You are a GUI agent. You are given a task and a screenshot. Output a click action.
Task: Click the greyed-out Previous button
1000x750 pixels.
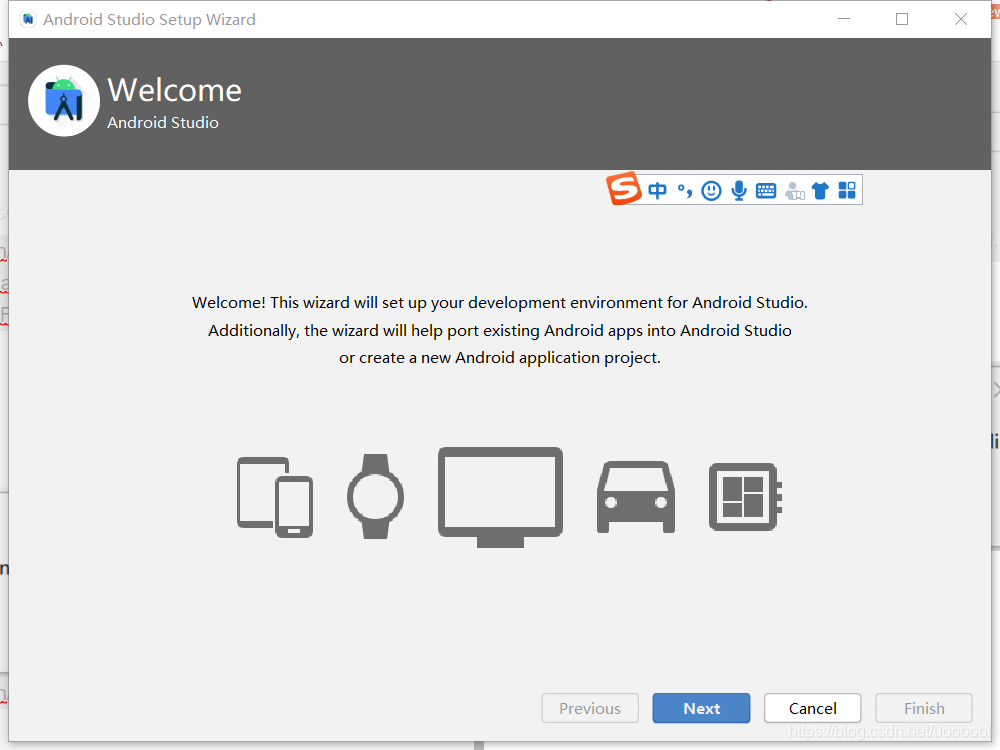[x=590, y=708]
